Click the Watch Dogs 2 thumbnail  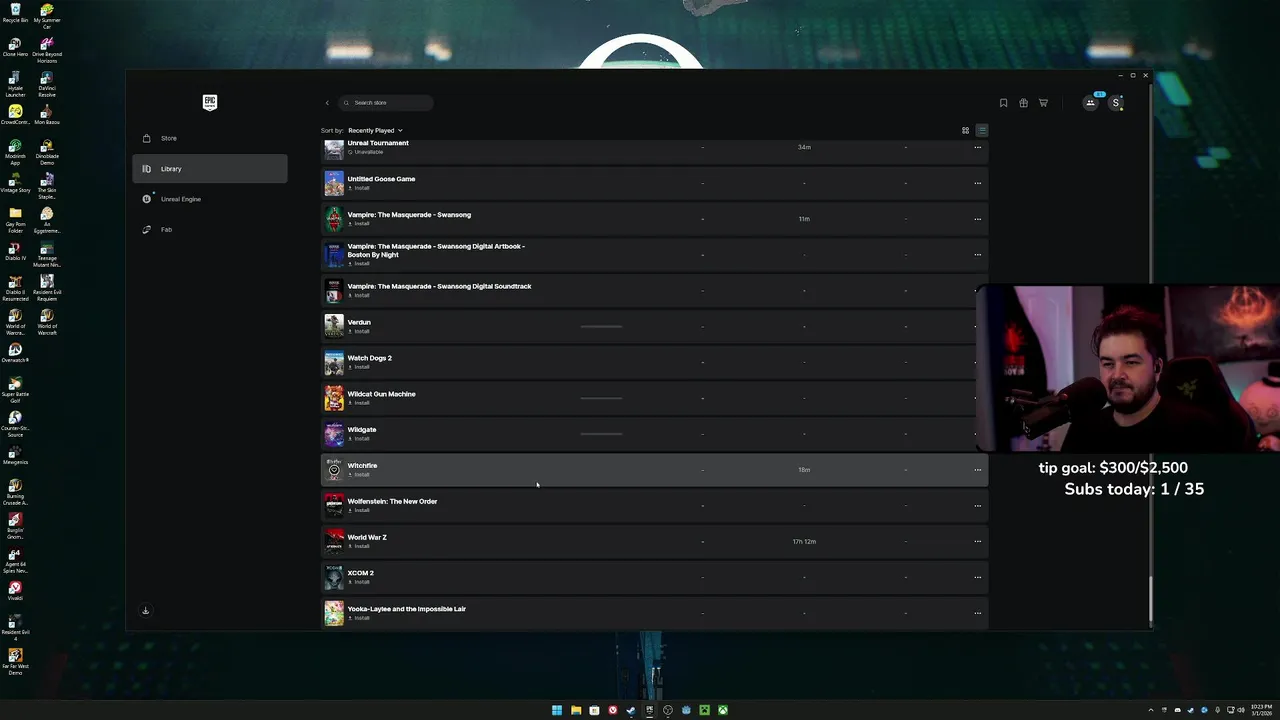(334, 362)
